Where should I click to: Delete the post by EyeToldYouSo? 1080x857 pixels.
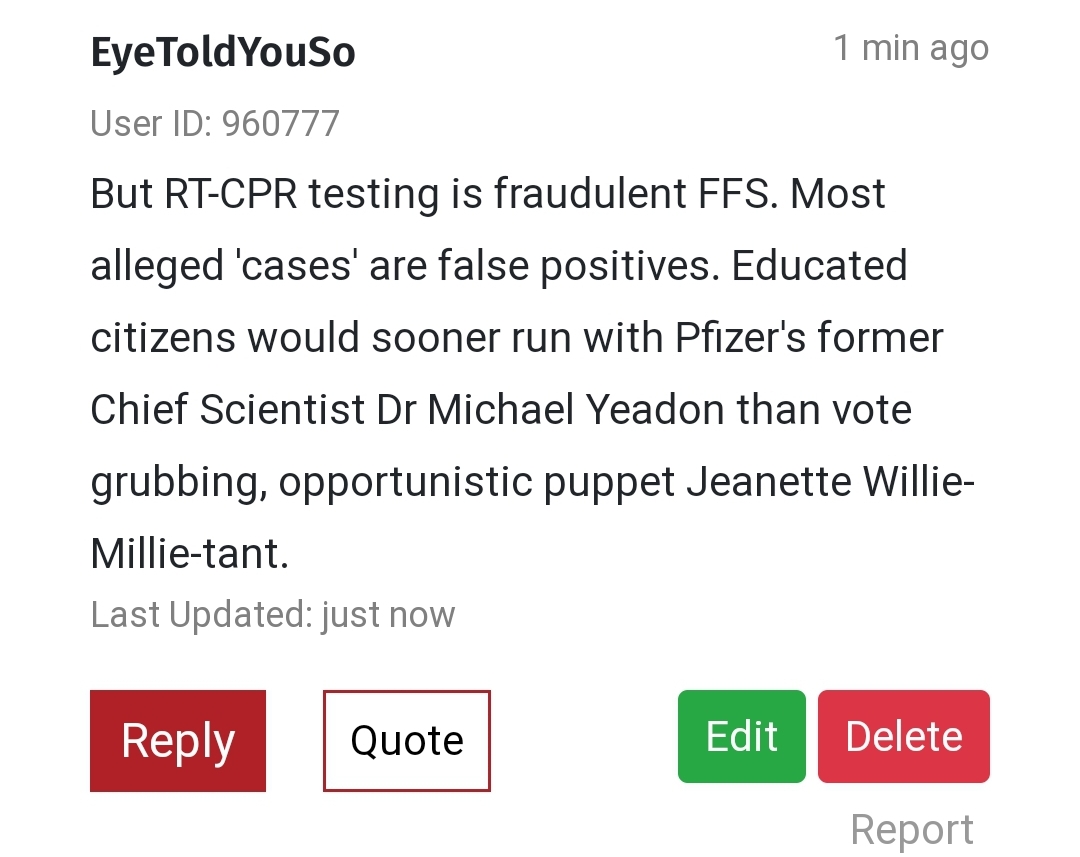coord(903,736)
